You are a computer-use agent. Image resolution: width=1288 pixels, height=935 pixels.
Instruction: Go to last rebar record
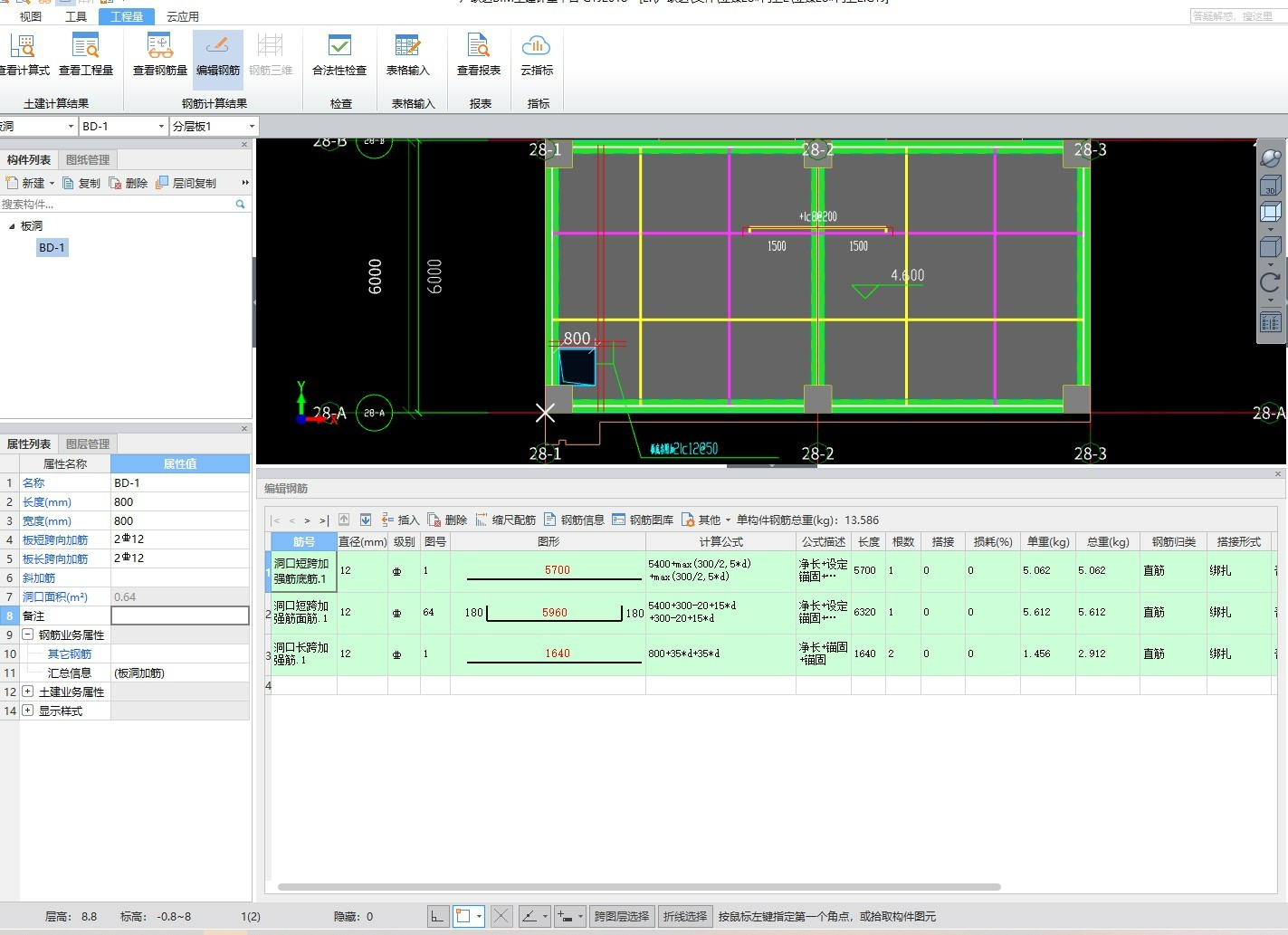tap(323, 520)
